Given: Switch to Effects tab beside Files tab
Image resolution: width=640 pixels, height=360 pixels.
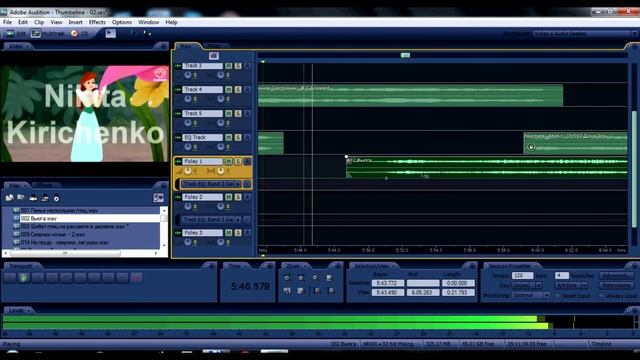Looking at the screenshot, I should click(46, 185).
